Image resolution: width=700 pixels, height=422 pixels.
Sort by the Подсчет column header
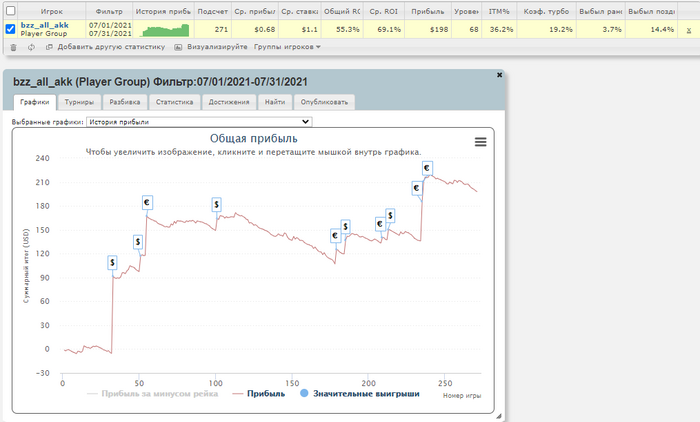pos(212,11)
